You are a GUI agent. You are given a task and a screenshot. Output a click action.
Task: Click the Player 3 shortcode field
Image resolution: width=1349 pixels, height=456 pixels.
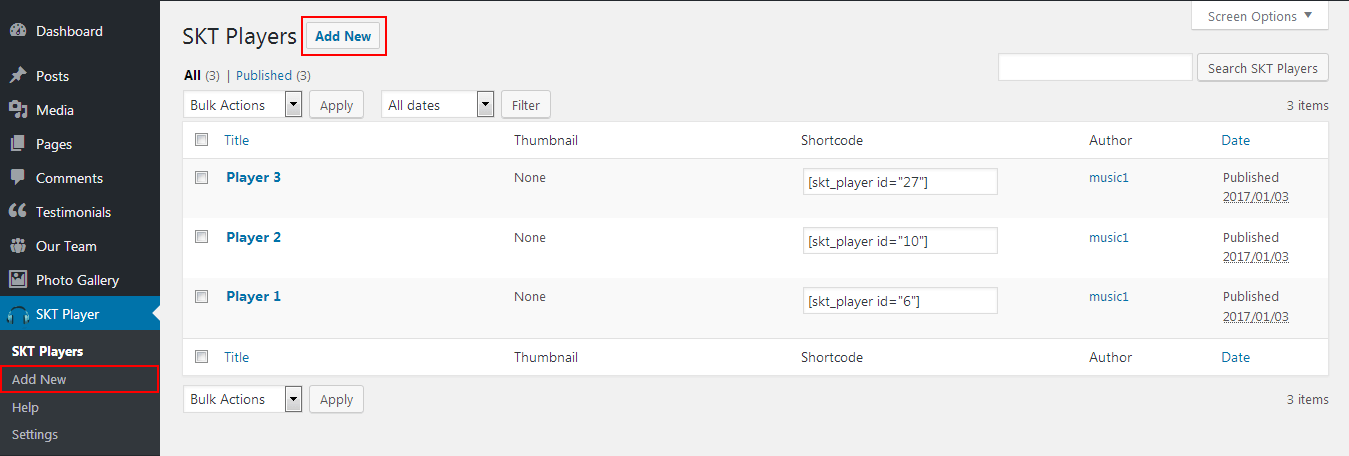(x=900, y=182)
